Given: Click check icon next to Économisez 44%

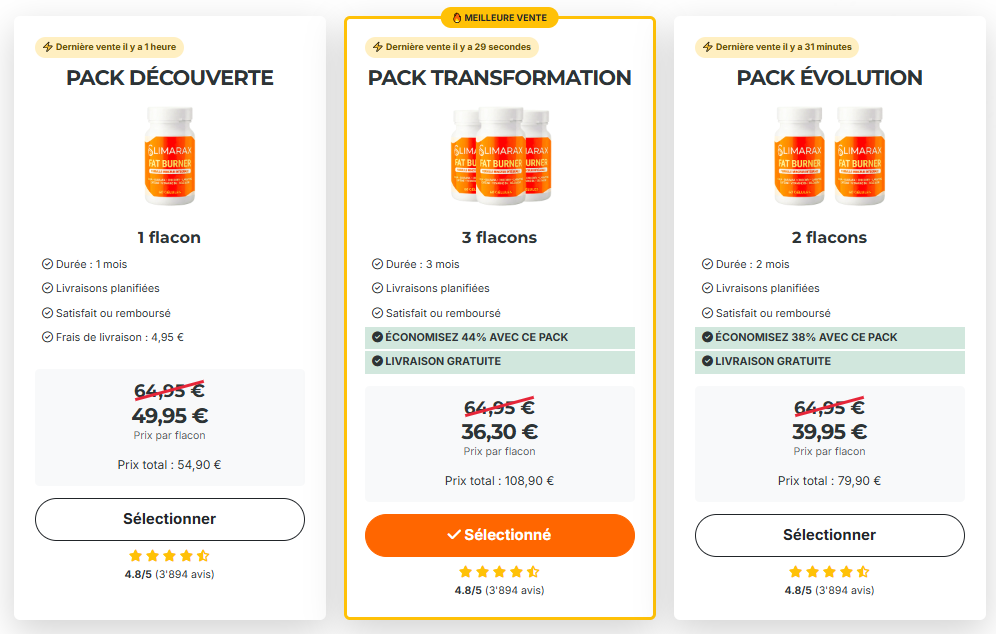Looking at the screenshot, I should [377, 337].
